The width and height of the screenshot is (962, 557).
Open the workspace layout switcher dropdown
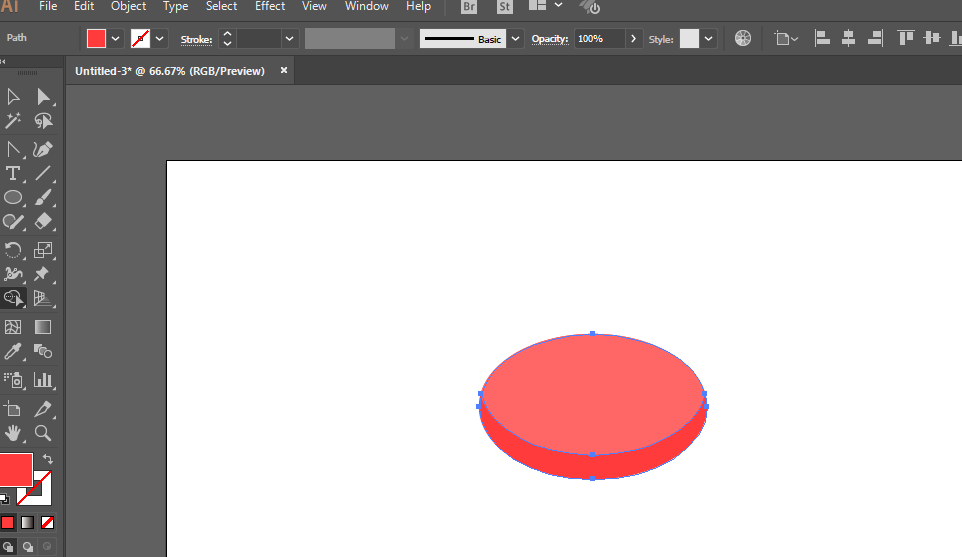point(558,6)
